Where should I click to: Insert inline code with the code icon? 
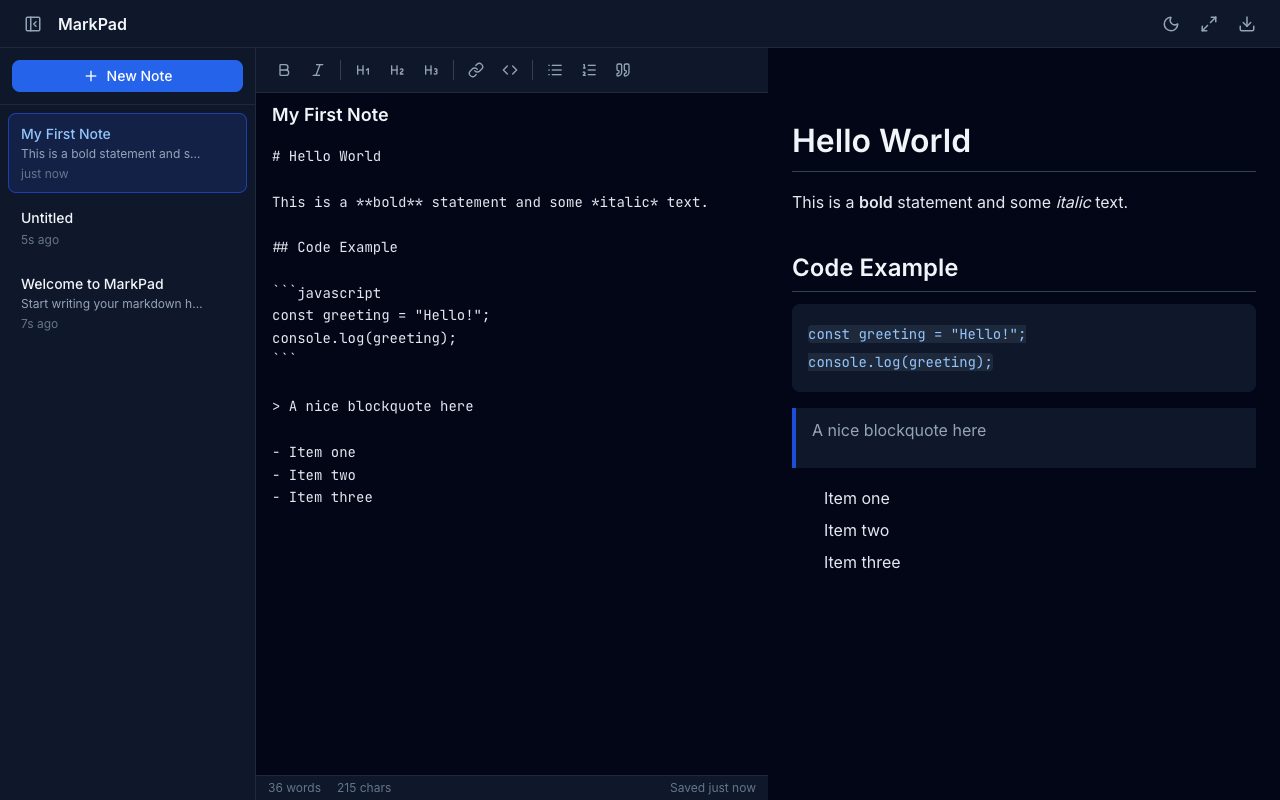click(x=510, y=70)
